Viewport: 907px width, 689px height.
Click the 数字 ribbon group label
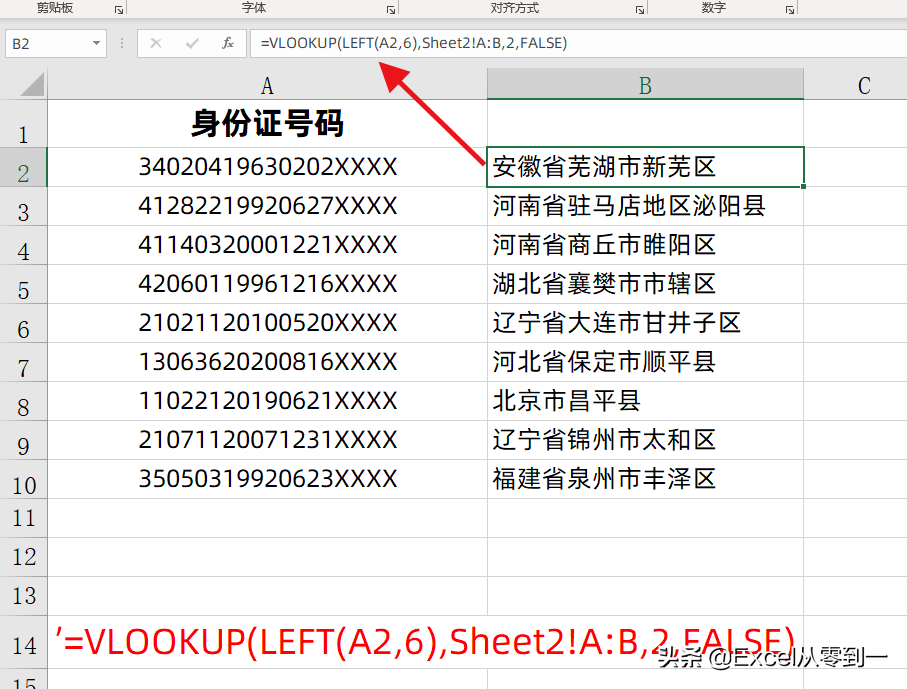pos(713,9)
